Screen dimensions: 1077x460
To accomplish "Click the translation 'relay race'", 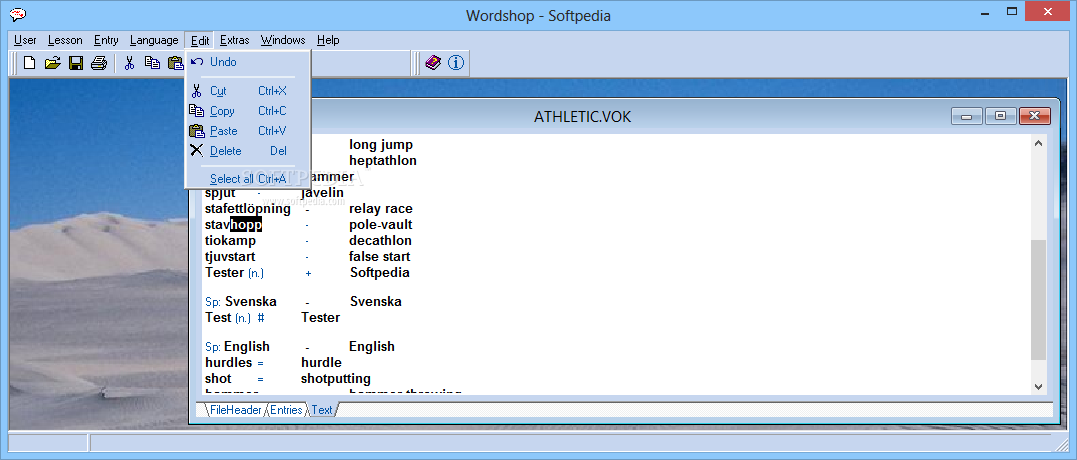I will click(381, 209).
